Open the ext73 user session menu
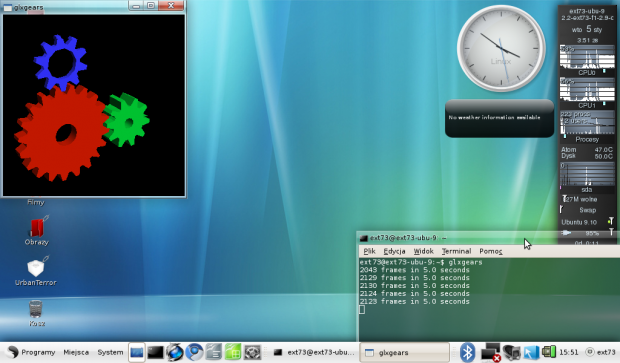 600,352
